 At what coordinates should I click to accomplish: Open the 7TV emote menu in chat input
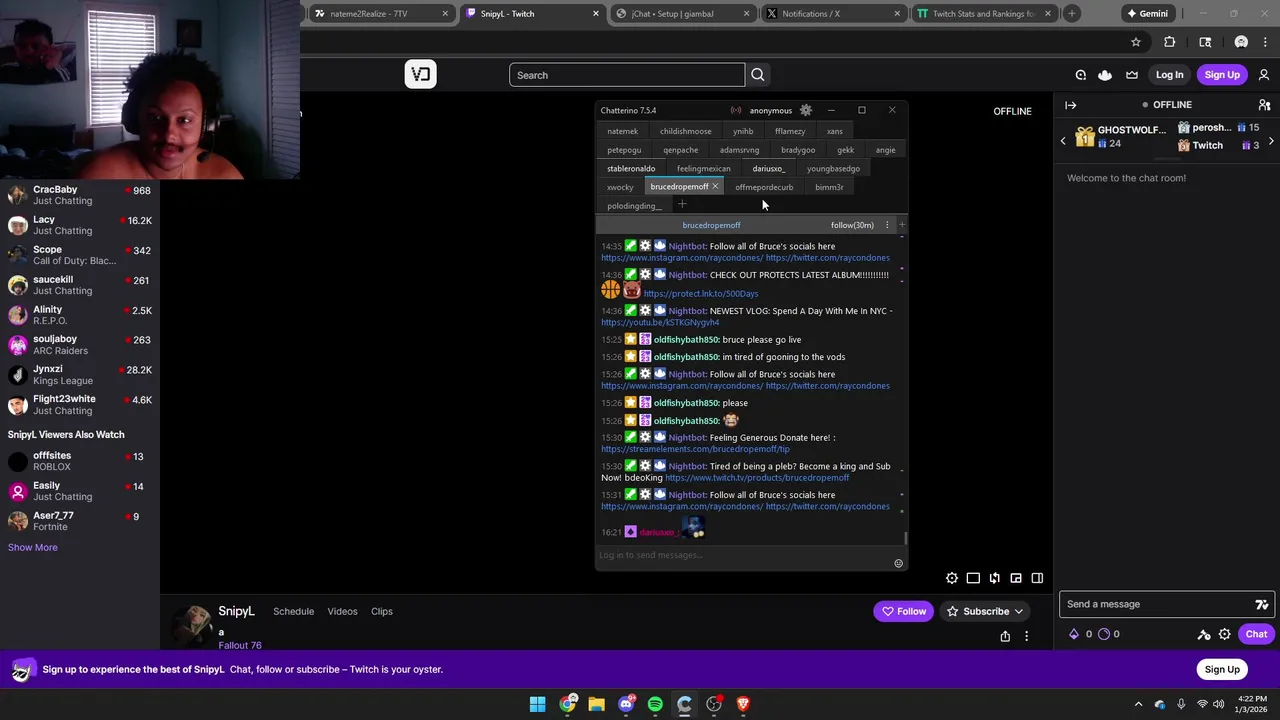pyautogui.click(x=1262, y=604)
